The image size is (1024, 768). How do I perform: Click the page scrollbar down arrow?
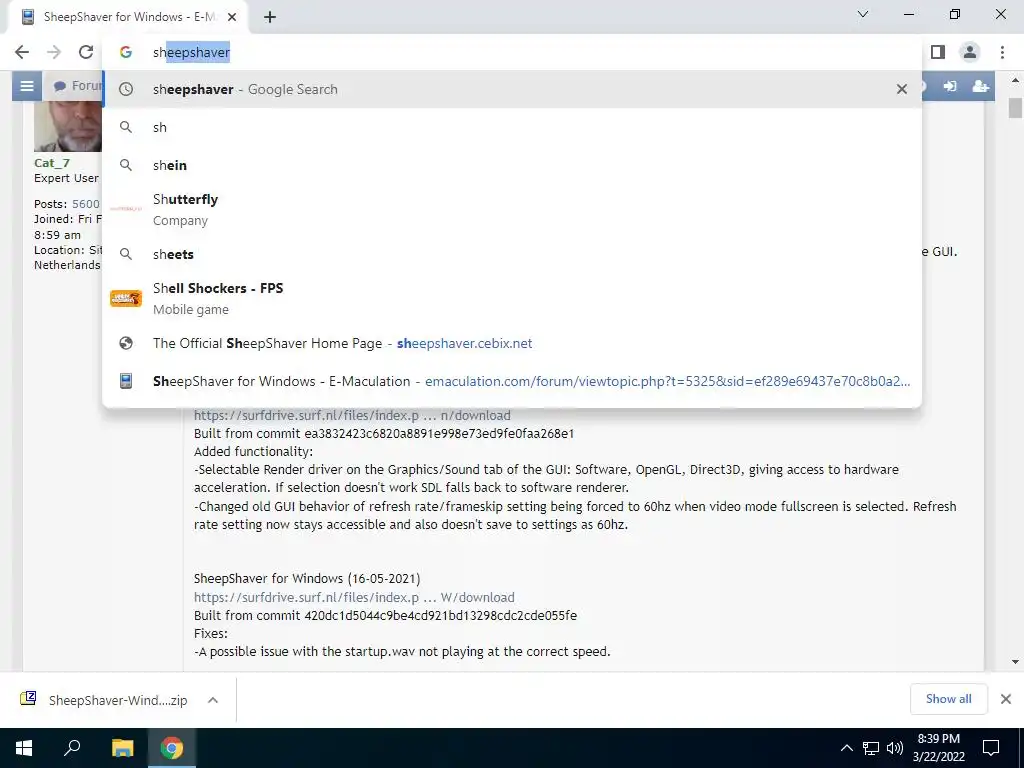tap(1016, 662)
